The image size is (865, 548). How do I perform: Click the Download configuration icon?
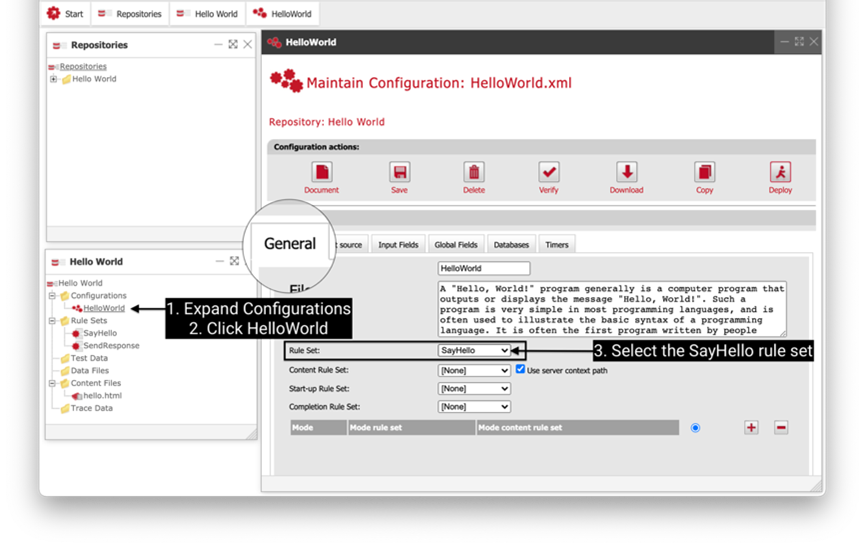626,172
